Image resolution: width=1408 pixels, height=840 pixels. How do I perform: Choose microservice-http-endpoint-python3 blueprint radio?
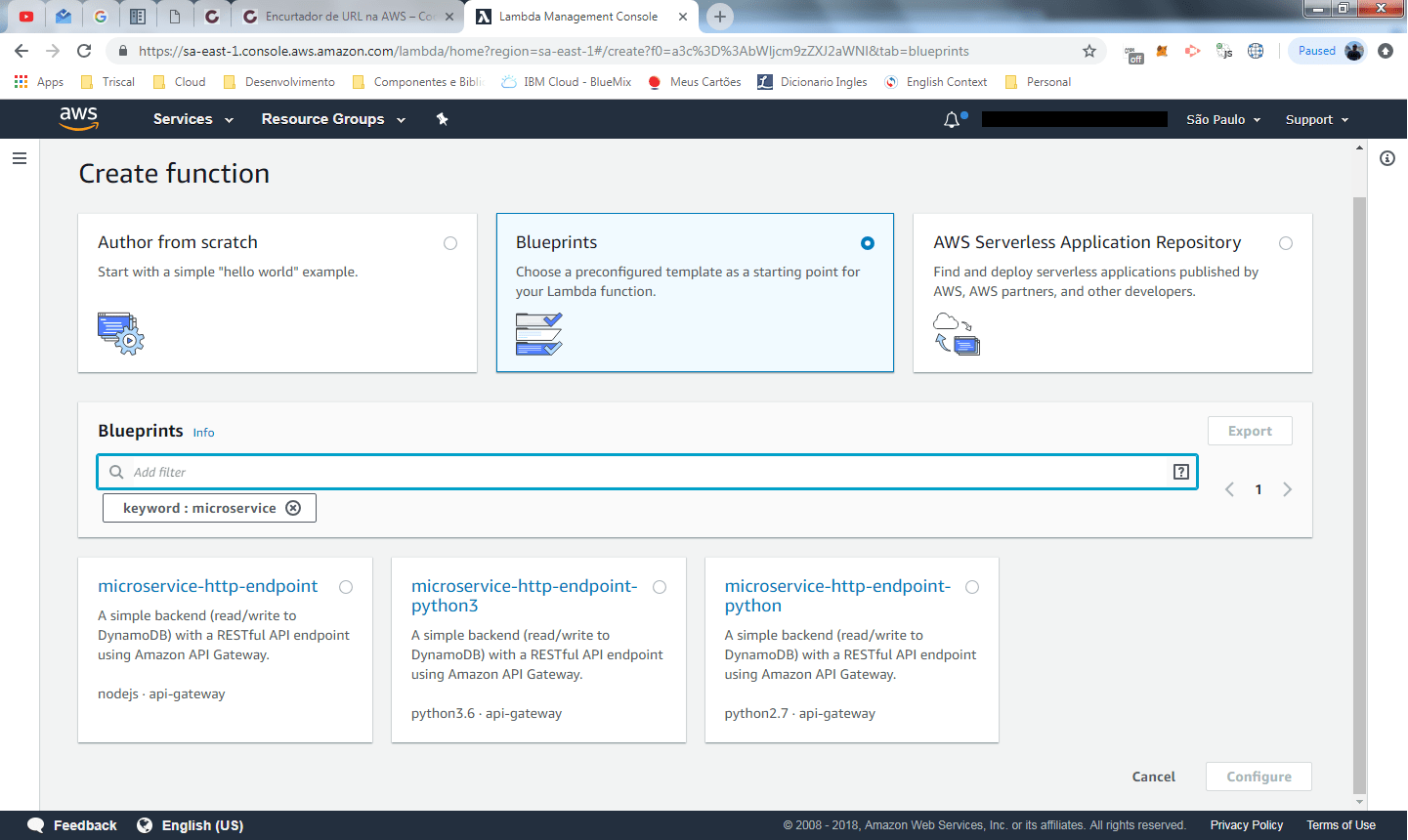tap(660, 587)
